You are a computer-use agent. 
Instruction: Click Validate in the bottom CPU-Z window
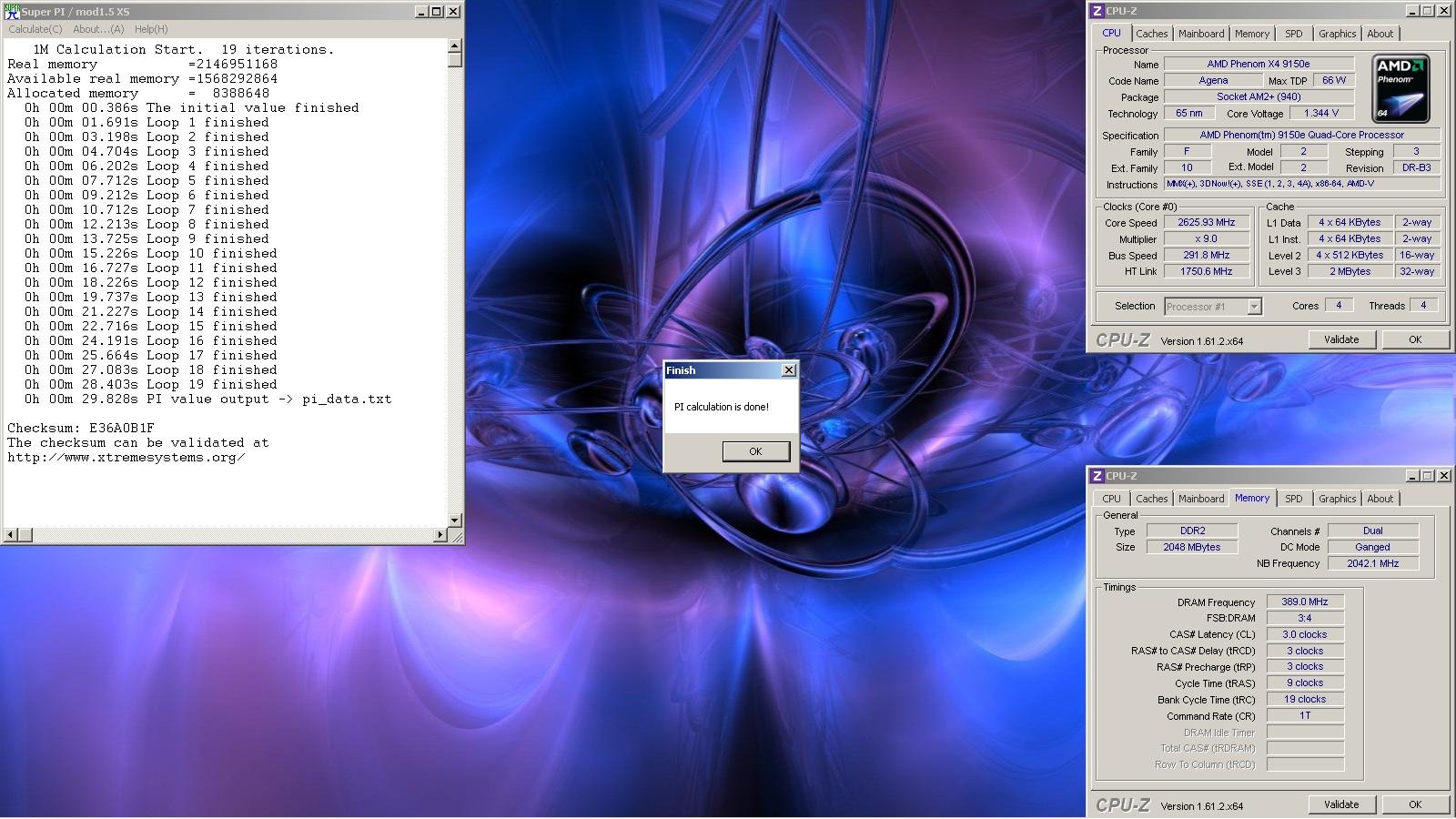[1341, 804]
